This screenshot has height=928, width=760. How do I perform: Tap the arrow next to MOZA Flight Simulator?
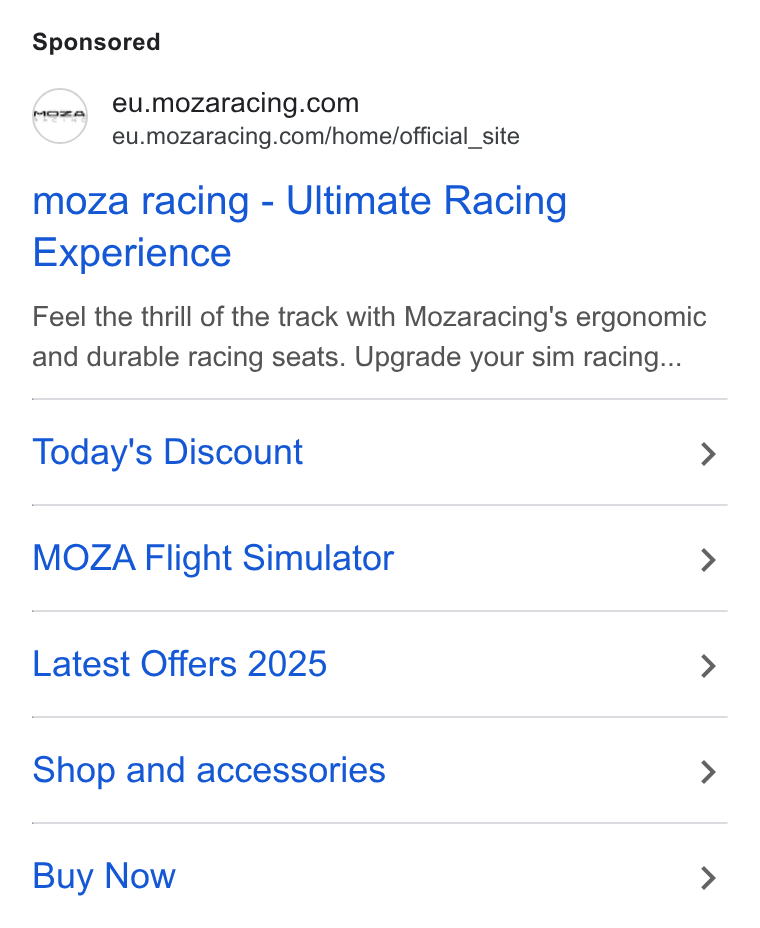(x=709, y=560)
